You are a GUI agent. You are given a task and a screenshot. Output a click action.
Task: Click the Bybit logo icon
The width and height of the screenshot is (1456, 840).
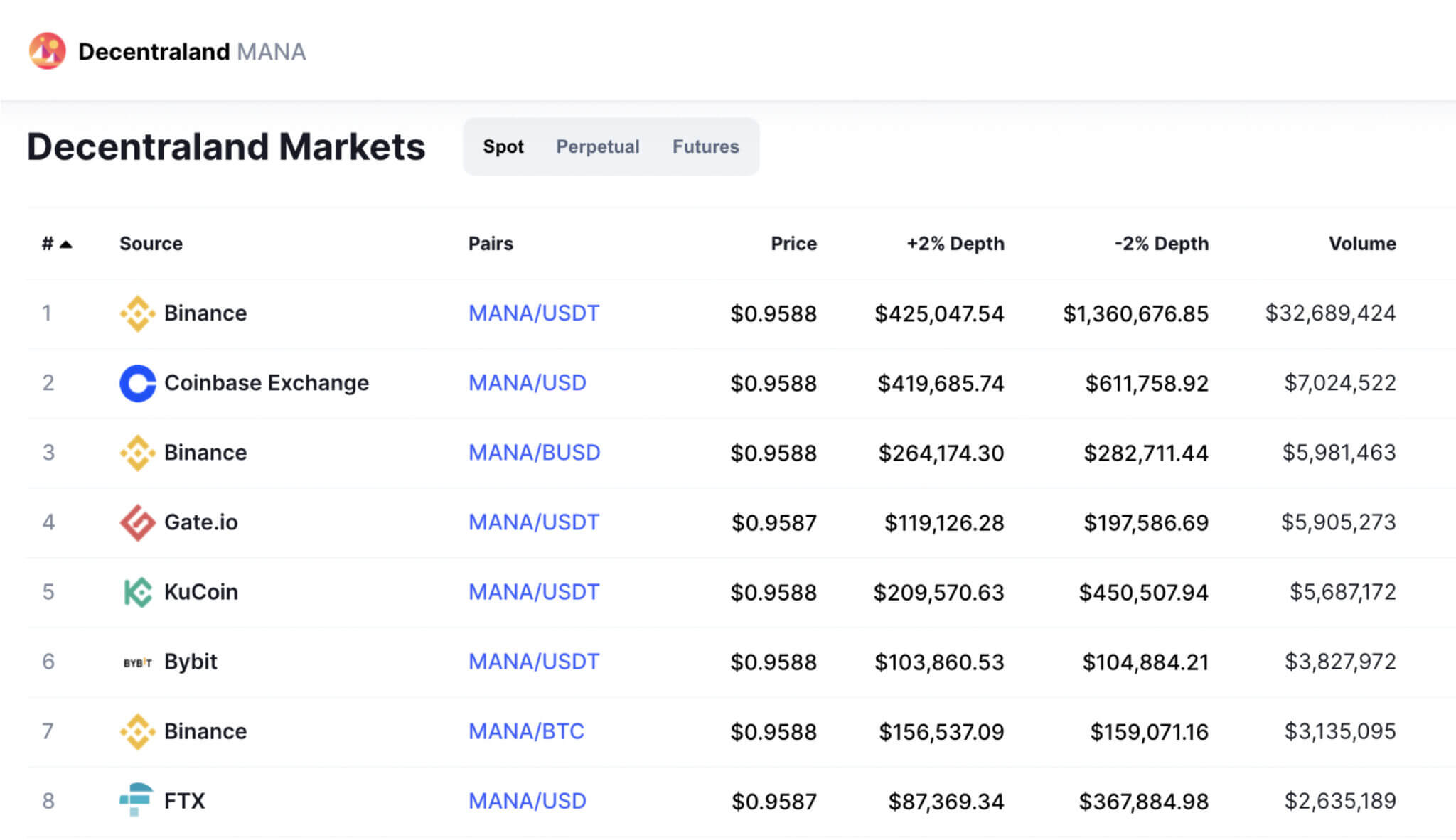(x=137, y=662)
